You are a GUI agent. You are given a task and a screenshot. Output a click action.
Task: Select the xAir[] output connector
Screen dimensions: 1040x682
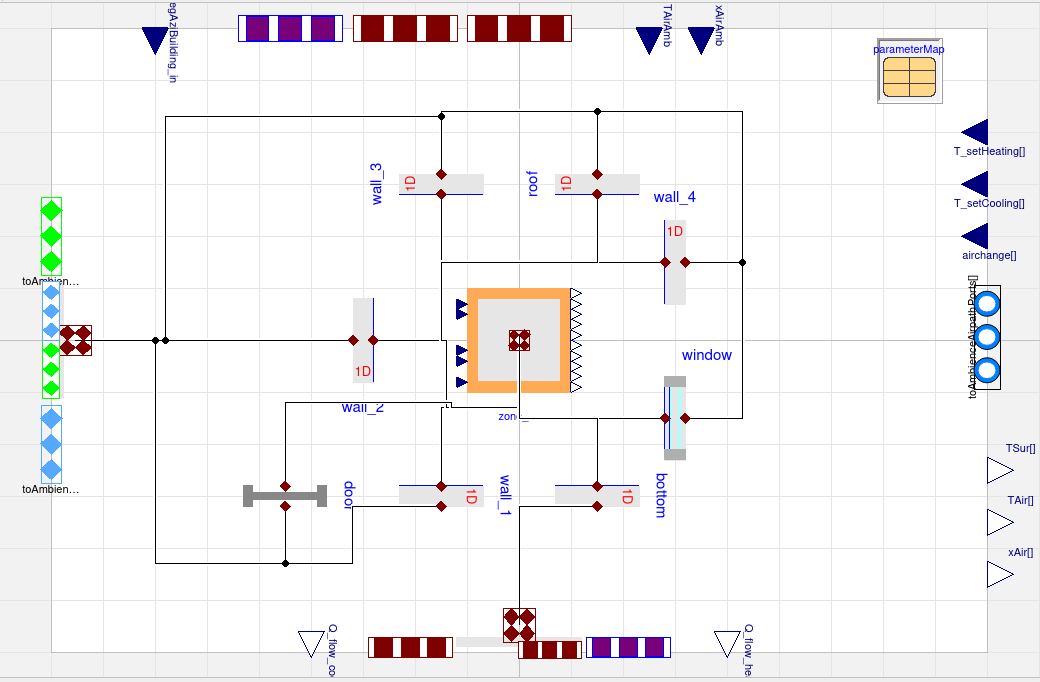point(1000,575)
